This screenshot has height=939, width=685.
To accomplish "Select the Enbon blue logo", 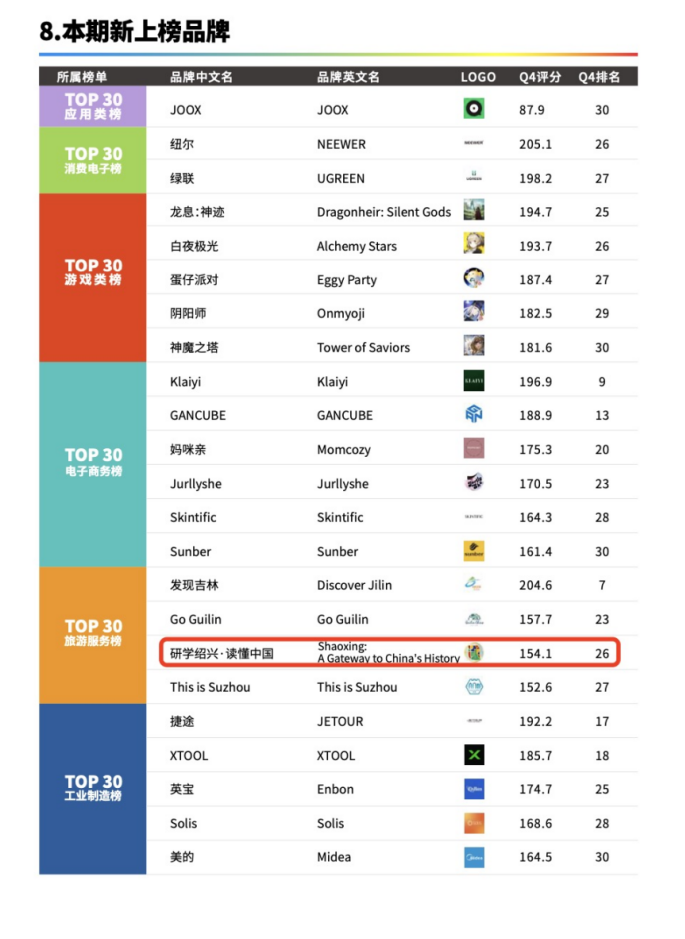I will tap(474, 789).
